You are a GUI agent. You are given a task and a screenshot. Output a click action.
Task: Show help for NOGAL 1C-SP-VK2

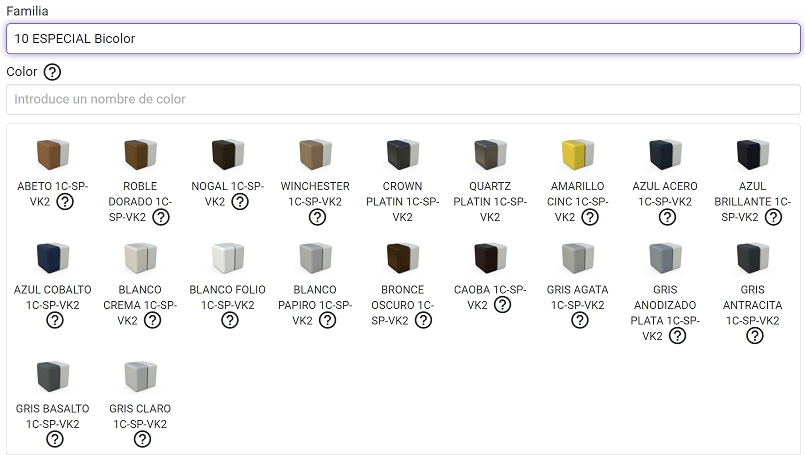[240, 202]
